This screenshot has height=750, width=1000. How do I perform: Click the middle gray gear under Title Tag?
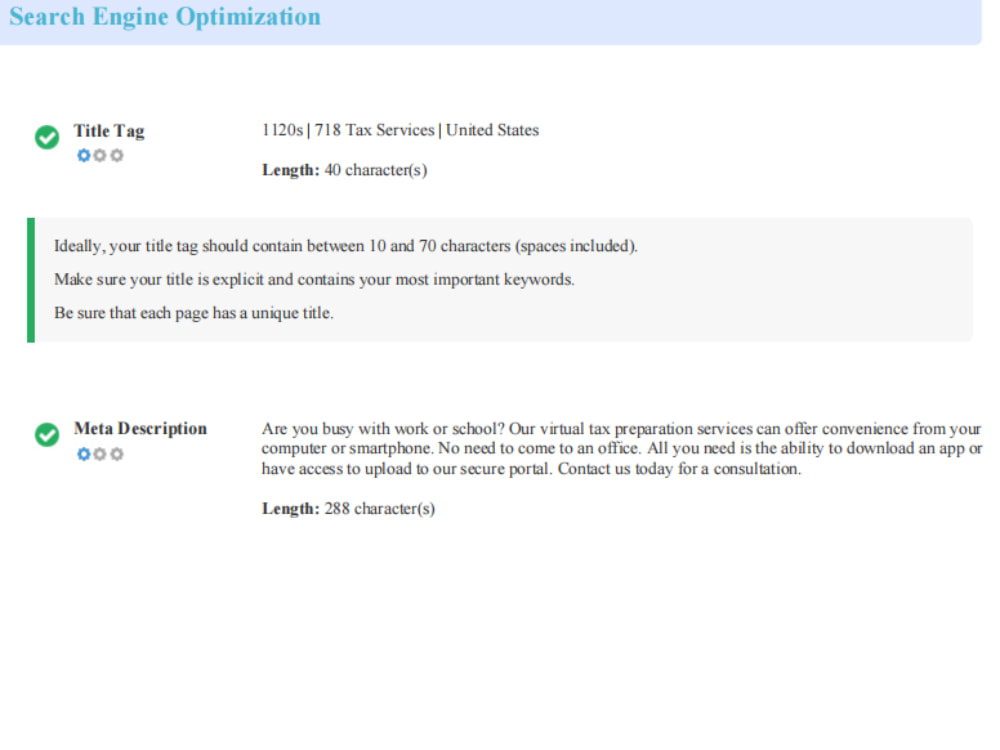coord(100,155)
